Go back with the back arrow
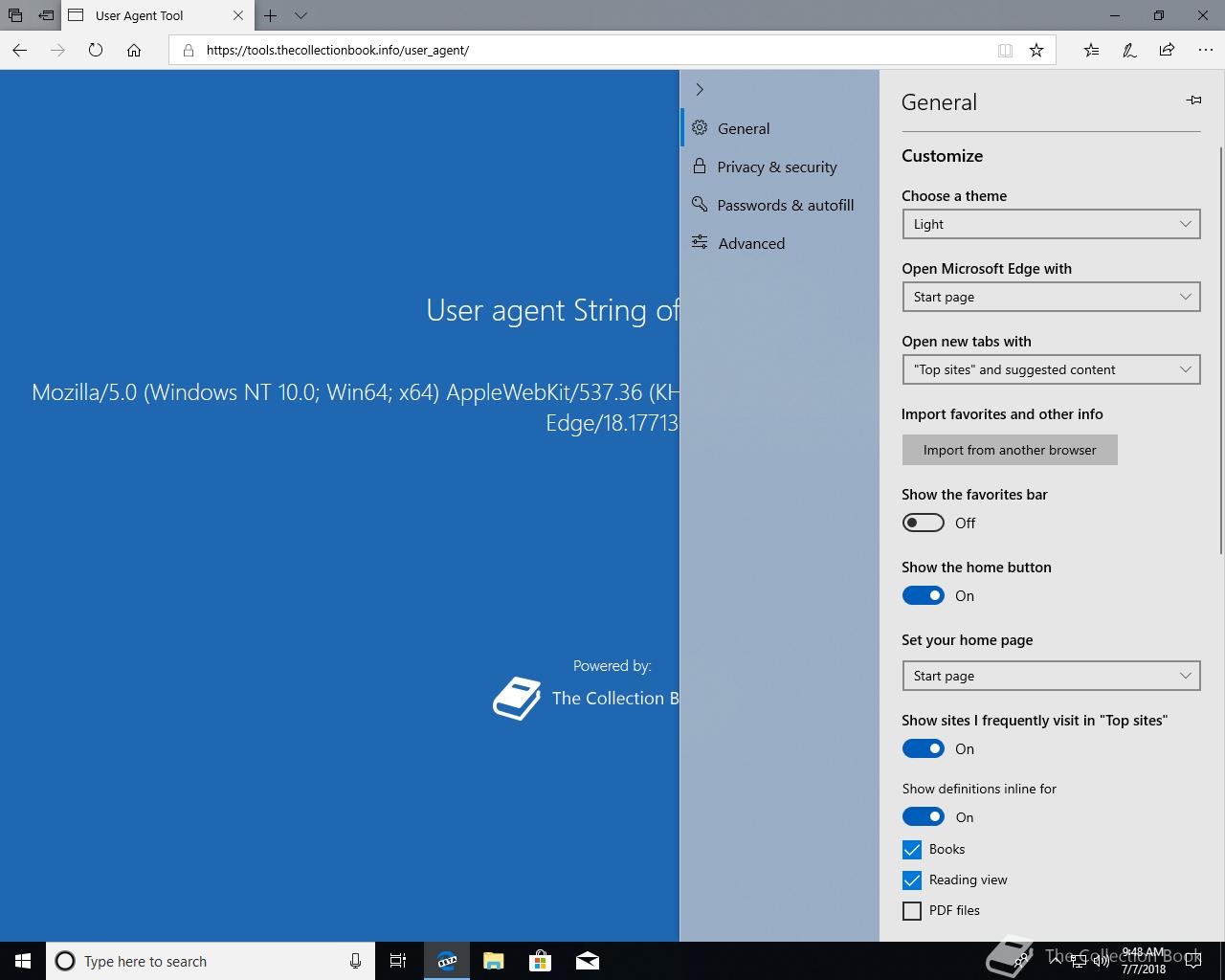This screenshot has height=980, width=1225. [x=20, y=50]
